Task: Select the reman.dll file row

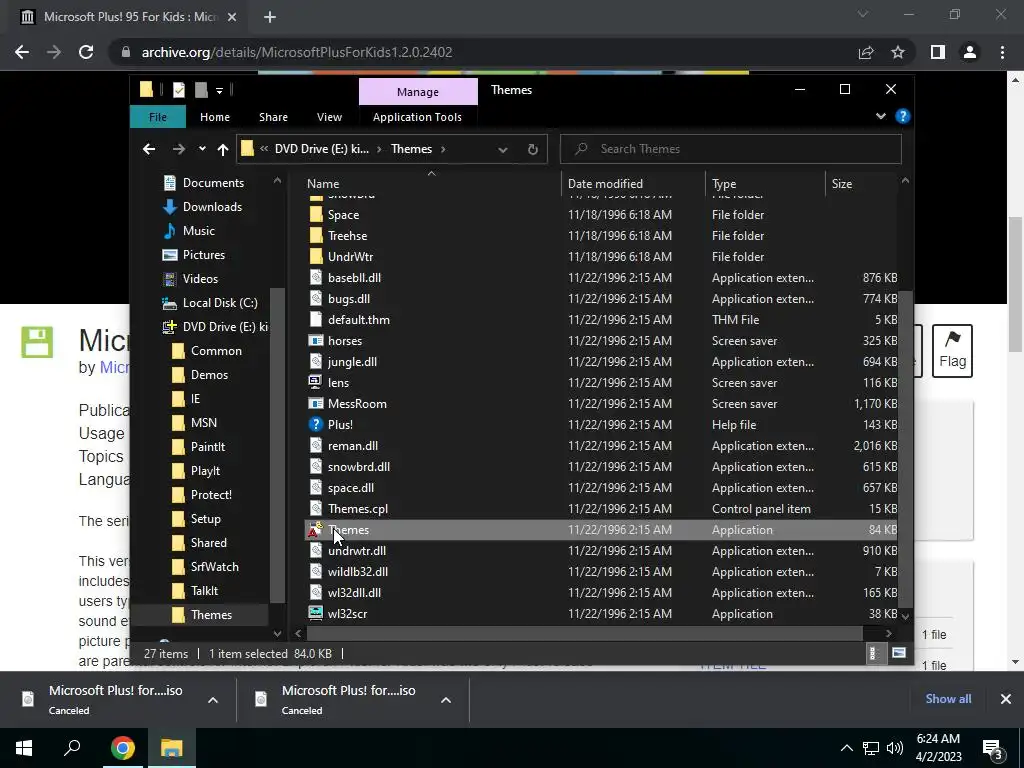Action: click(x=601, y=446)
